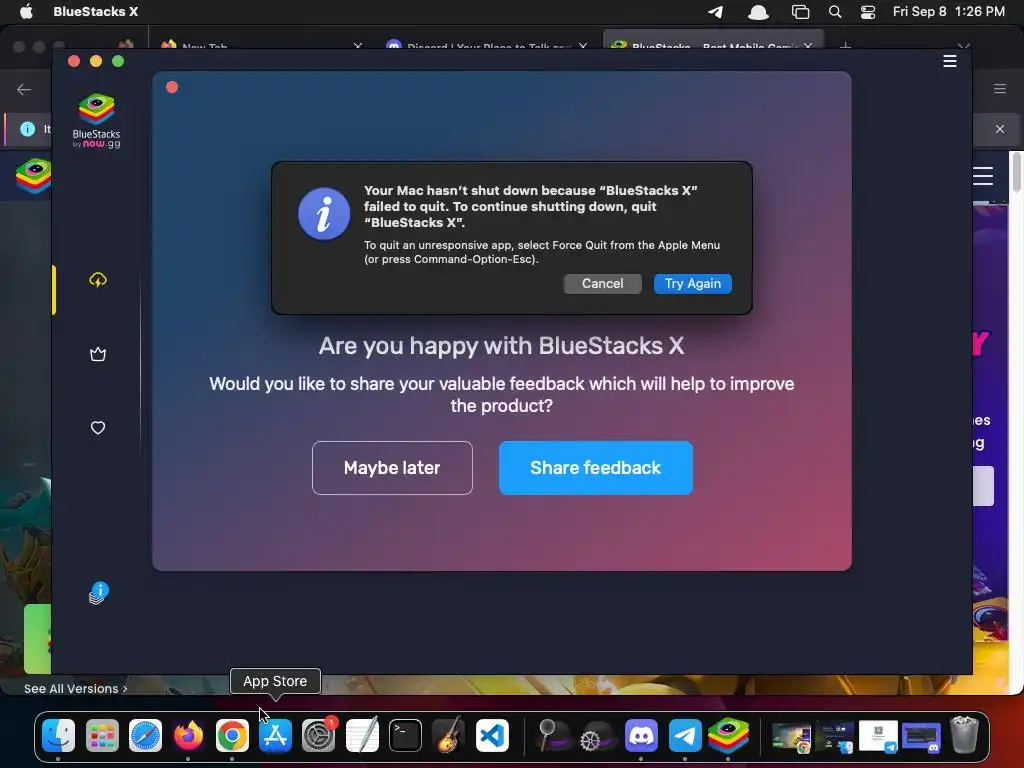Screen dimensions: 1024x768
Task: Click the browser back arrow
Action: pyautogui.click(x=24, y=89)
